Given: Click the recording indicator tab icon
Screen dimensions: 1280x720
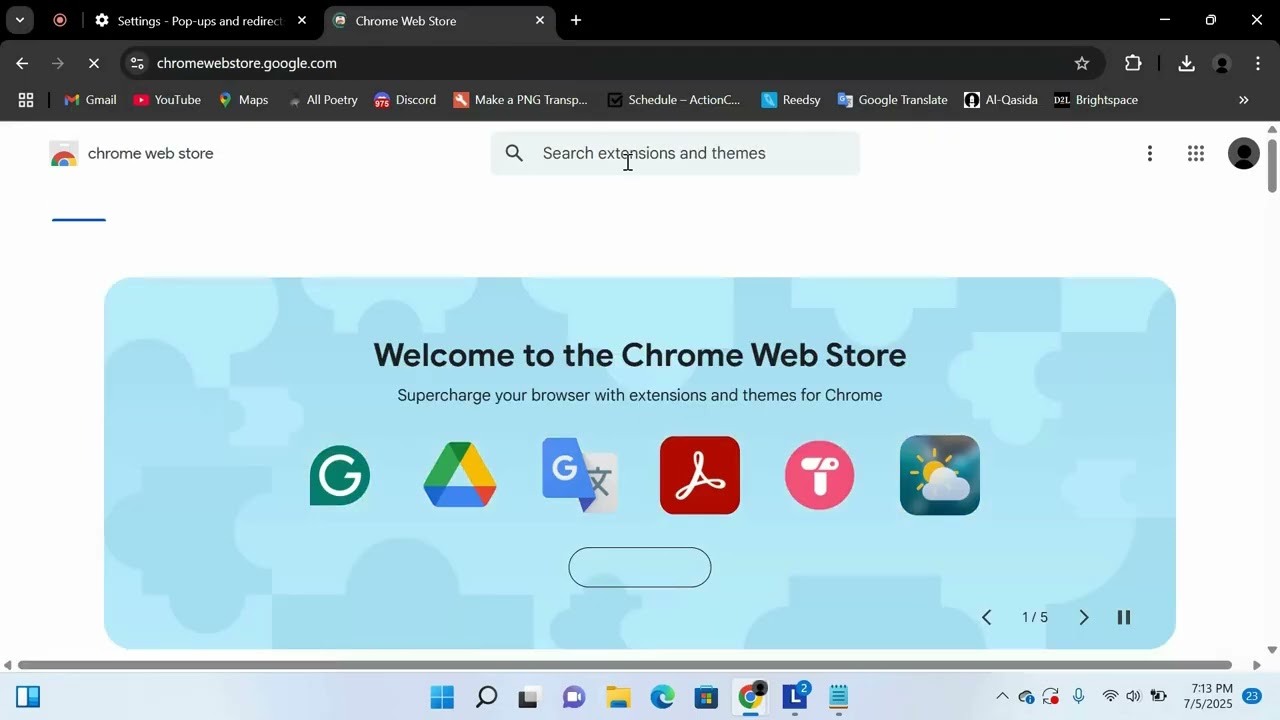Looking at the screenshot, I should pos(60,20).
